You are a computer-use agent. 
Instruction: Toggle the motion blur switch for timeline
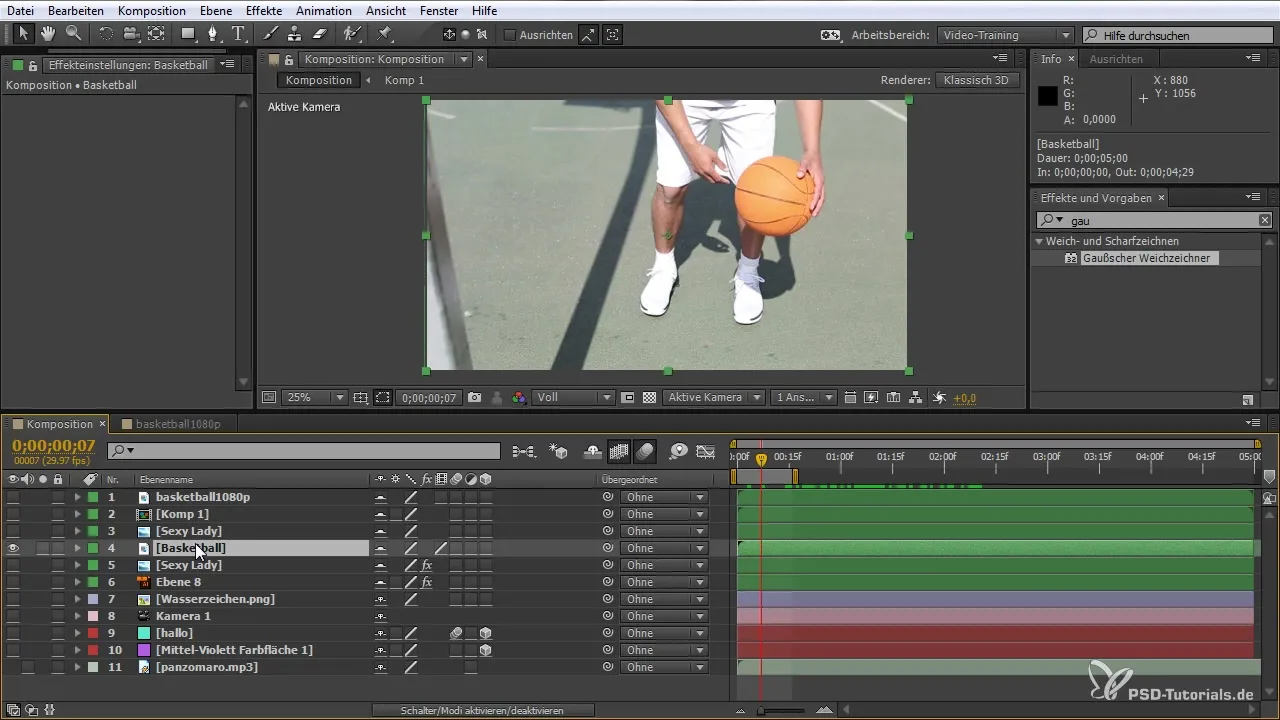645,452
